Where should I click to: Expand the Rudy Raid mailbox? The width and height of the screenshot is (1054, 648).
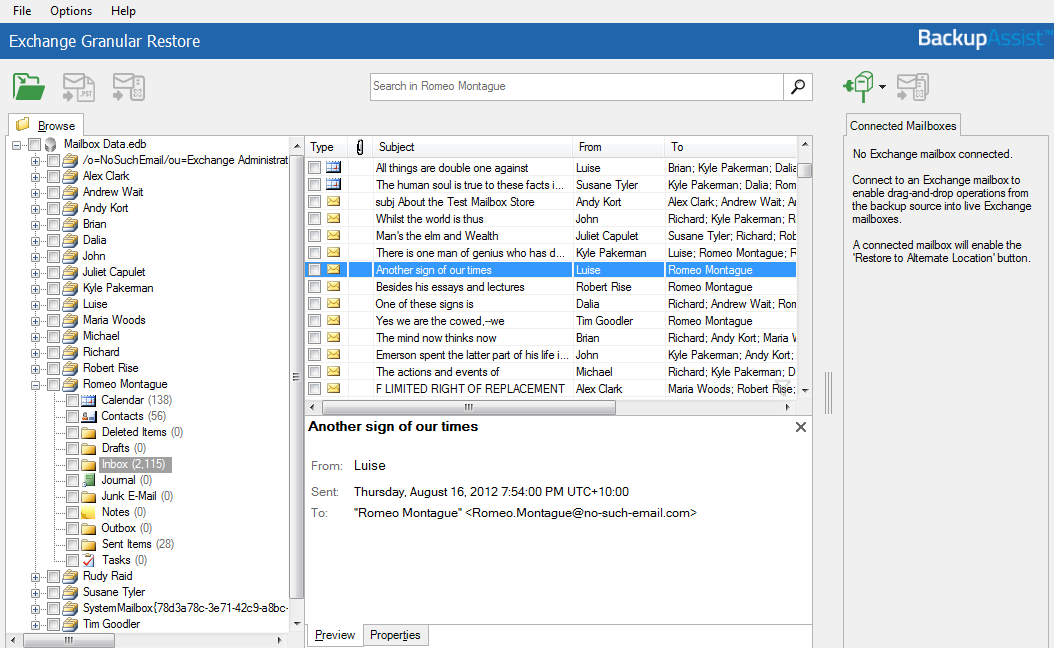coord(35,577)
